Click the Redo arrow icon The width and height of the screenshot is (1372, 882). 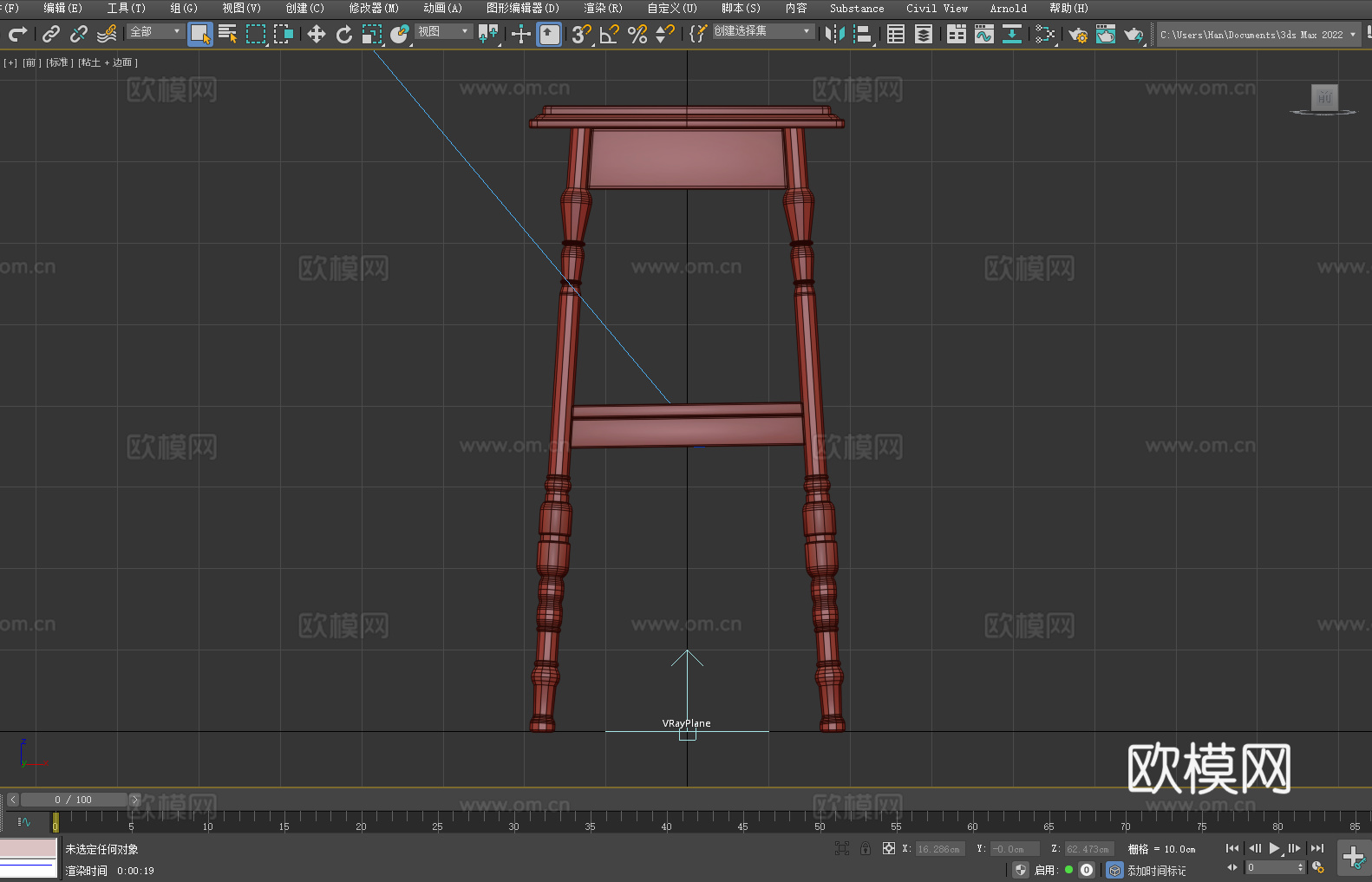[x=17, y=34]
